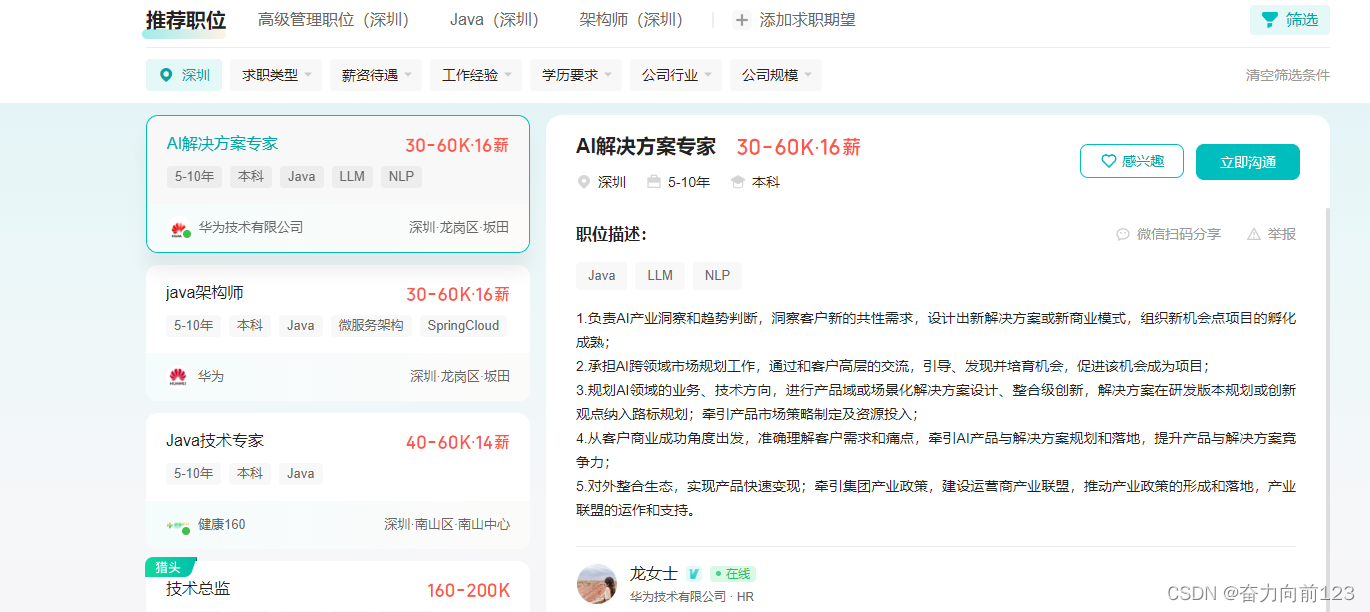This screenshot has width=1370, height=612.
Task: Click the 在线 status badge
Action: (733, 574)
